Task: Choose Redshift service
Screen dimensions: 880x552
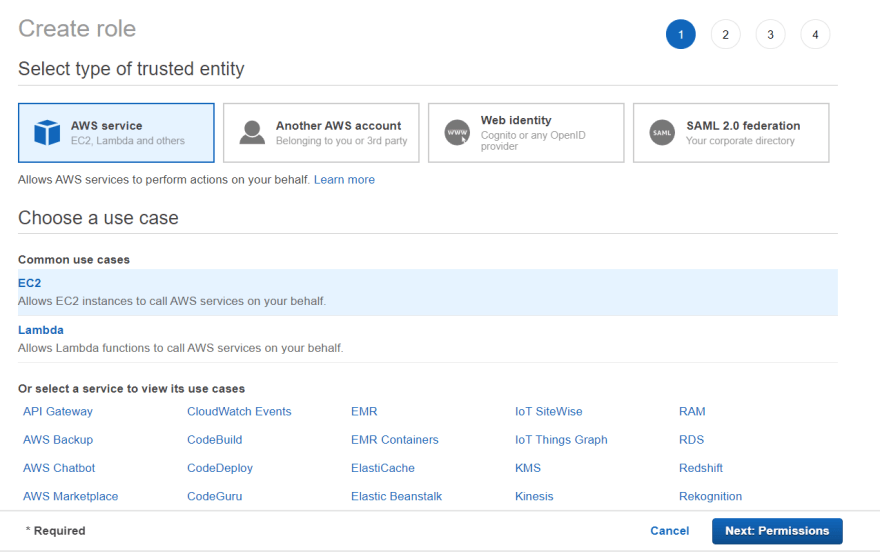Action: (x=700, y=468)
